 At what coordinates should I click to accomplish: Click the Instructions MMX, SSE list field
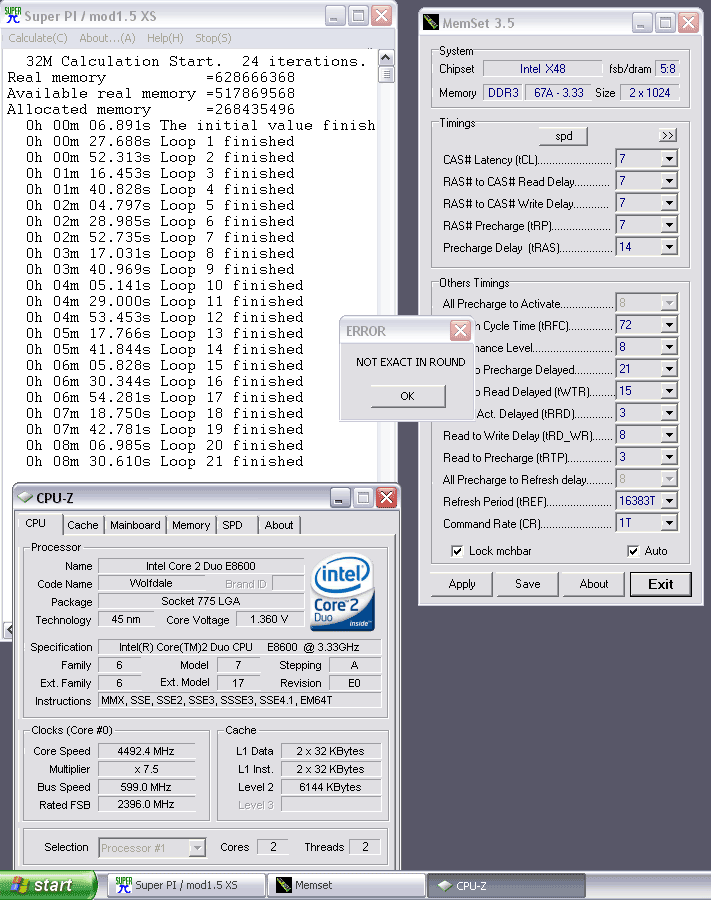tap(239, 700)
